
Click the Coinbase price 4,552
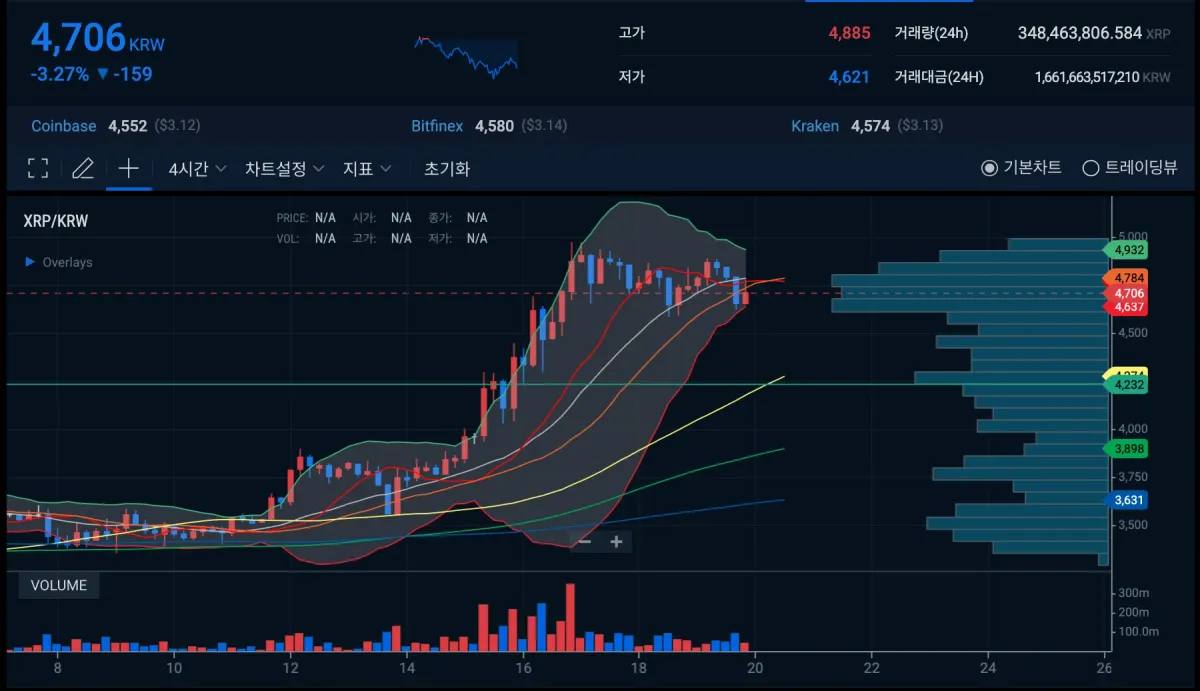128,126
